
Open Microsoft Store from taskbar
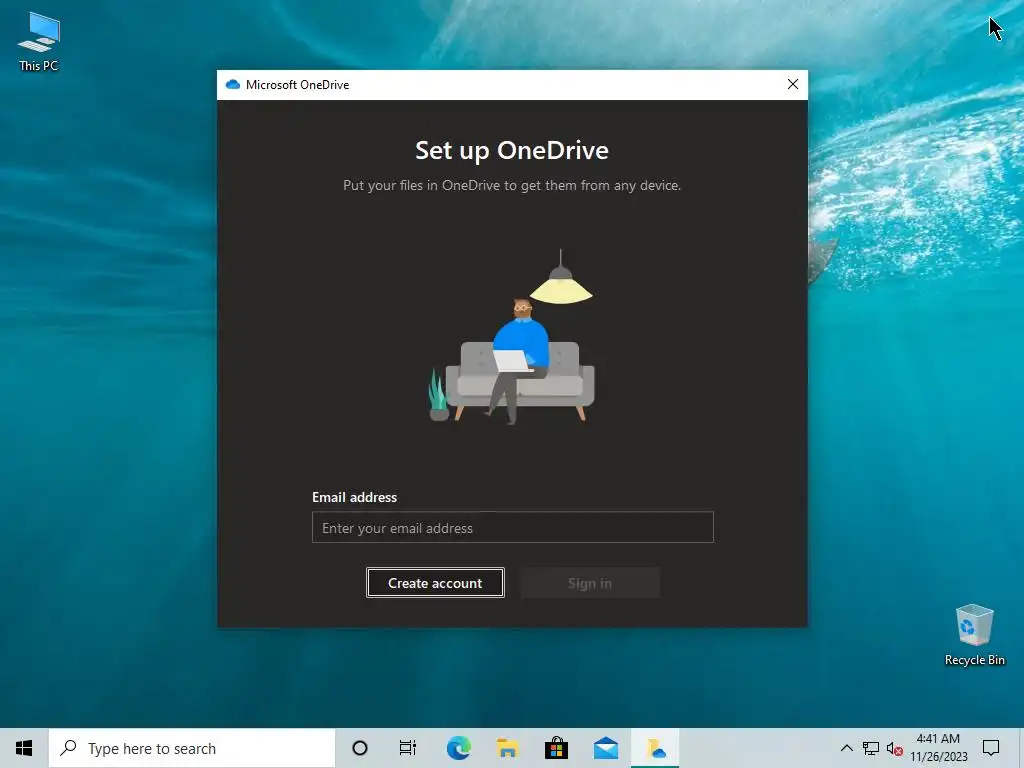(556, 748)
